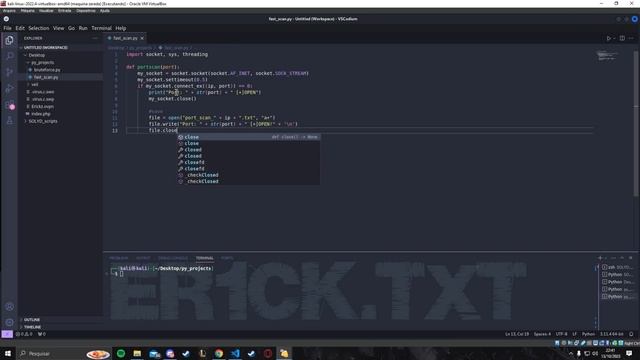
Task: Open the Terminal menu
Action: pyautogui.click(x=101, y=28)
